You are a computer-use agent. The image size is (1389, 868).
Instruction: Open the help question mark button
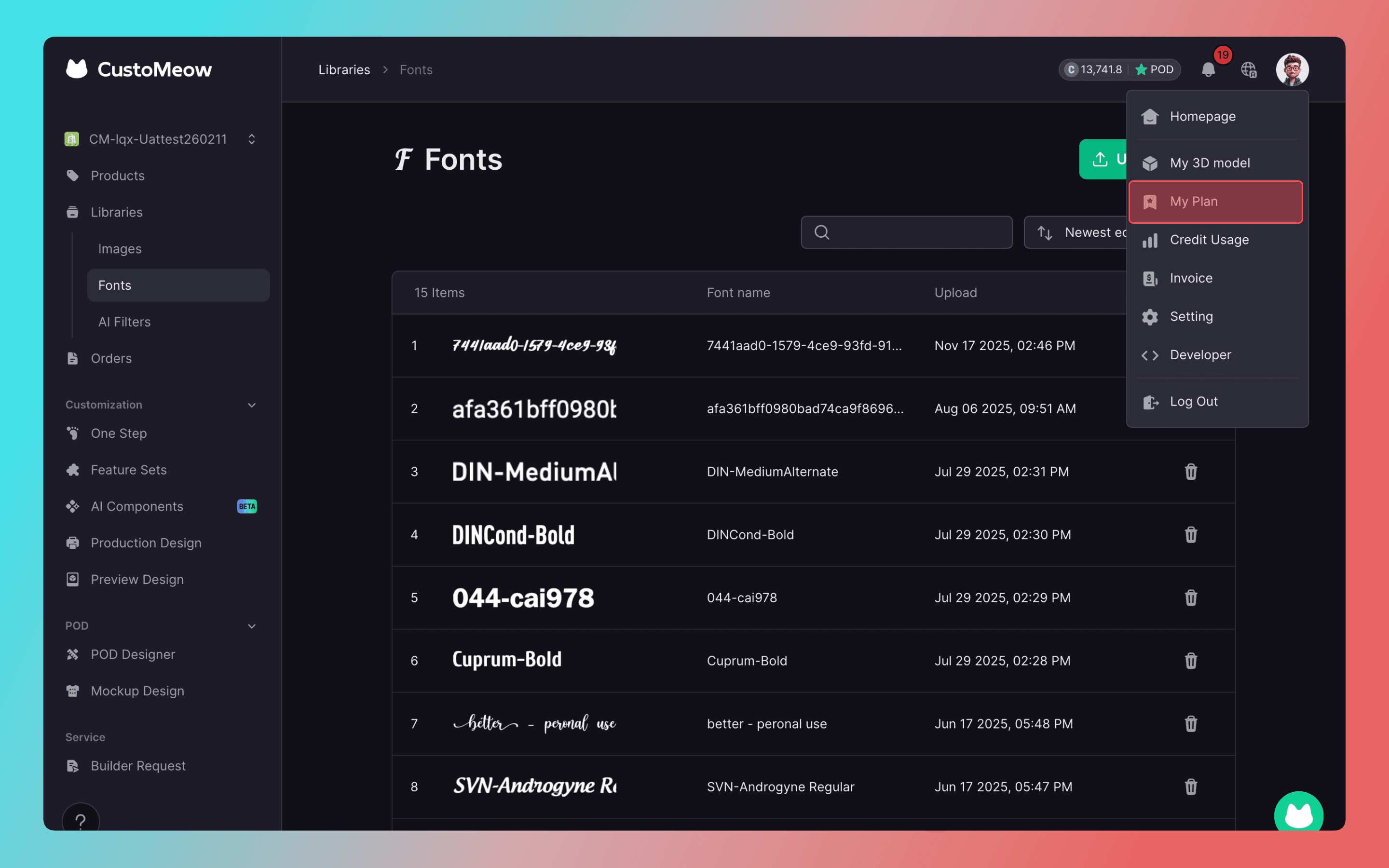[x=81, y=821]
